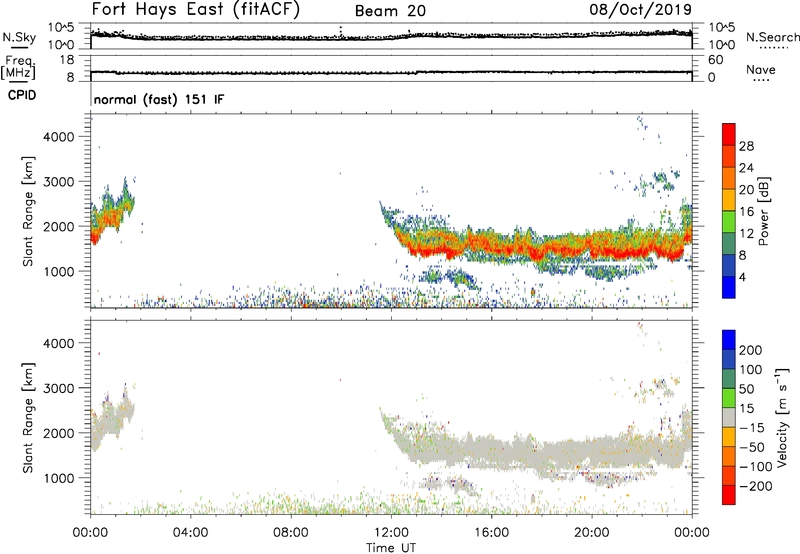Click the 'Velocity [m s⁻¹]' colorbar label

coord(782,417)
